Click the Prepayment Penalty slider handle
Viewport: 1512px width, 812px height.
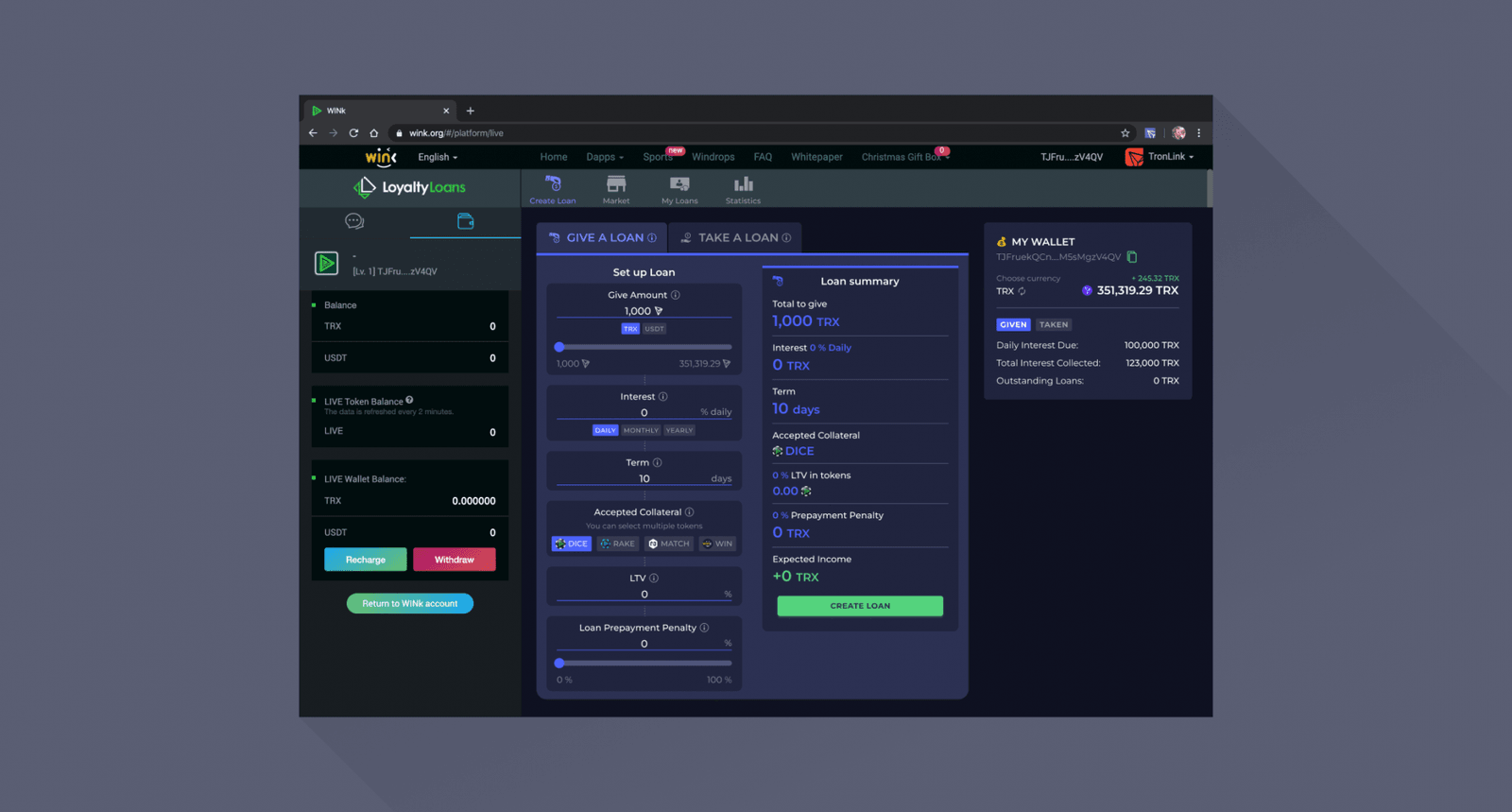pyautogui.click(x=559, y=663)
